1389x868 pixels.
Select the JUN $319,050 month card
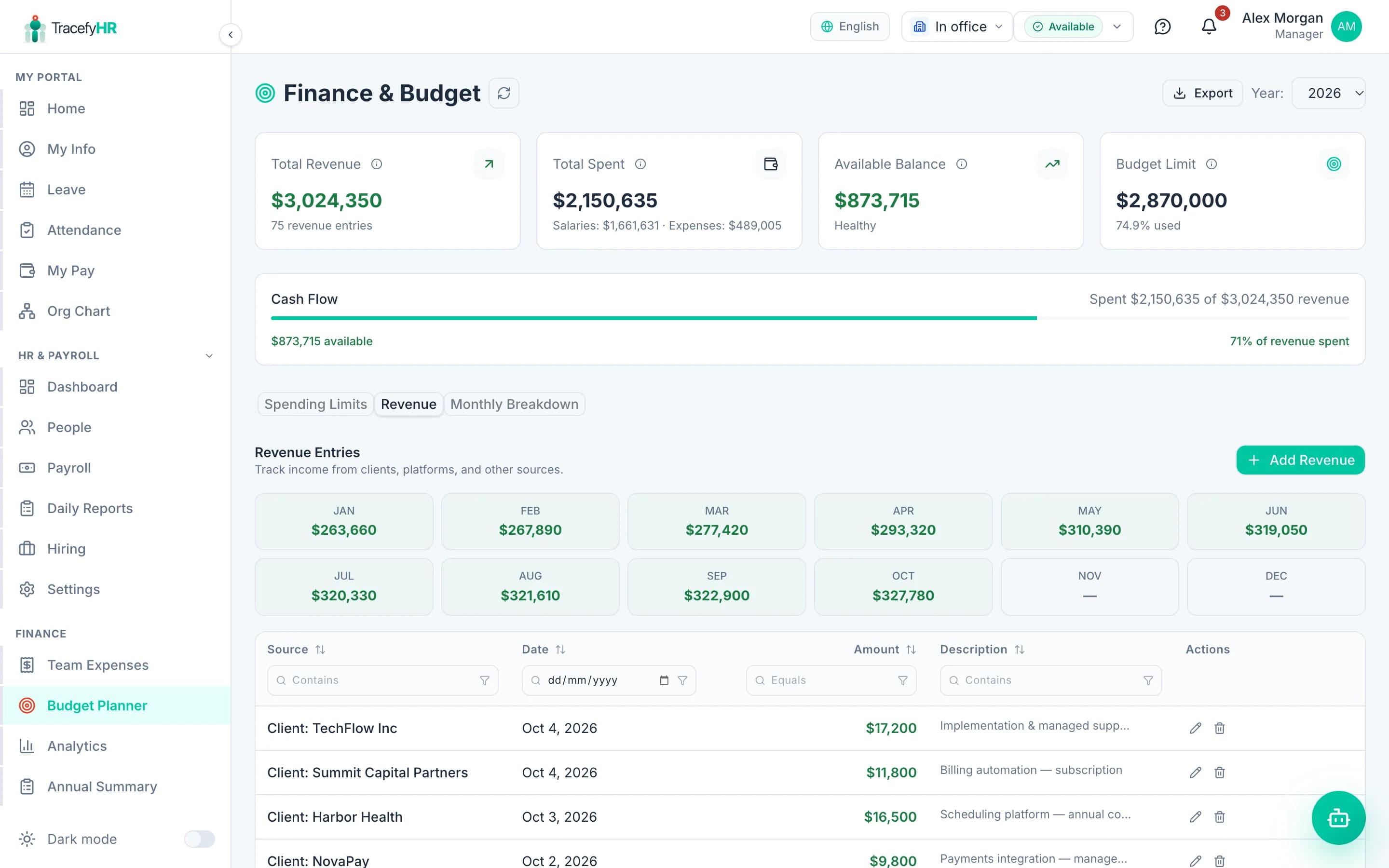[x=1276, y=521]
